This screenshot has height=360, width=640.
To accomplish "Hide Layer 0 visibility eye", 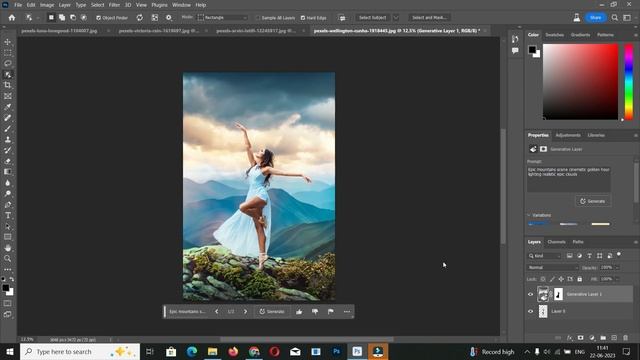I will (531, 311).
